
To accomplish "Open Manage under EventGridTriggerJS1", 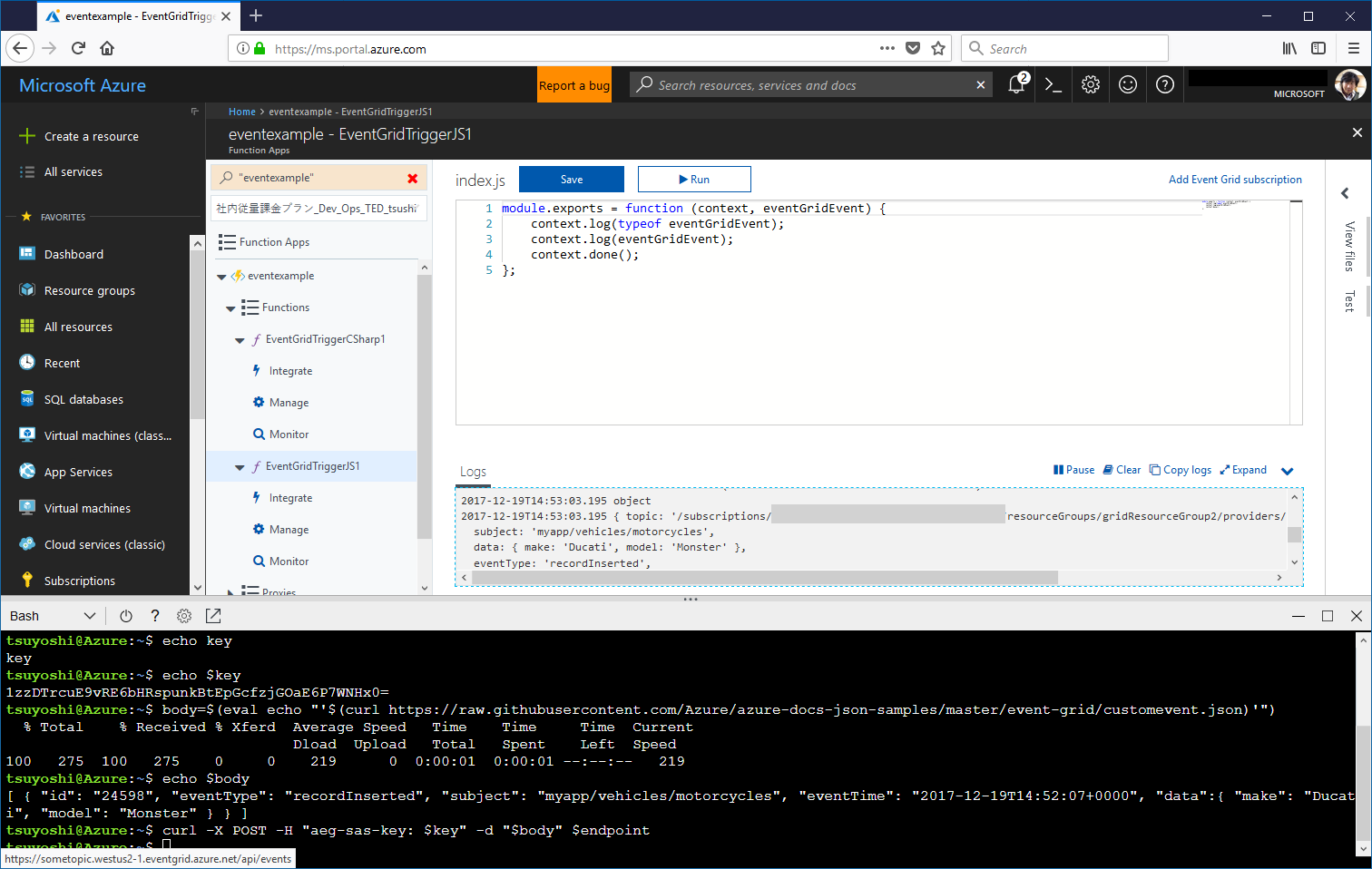I will click(289, 530).
